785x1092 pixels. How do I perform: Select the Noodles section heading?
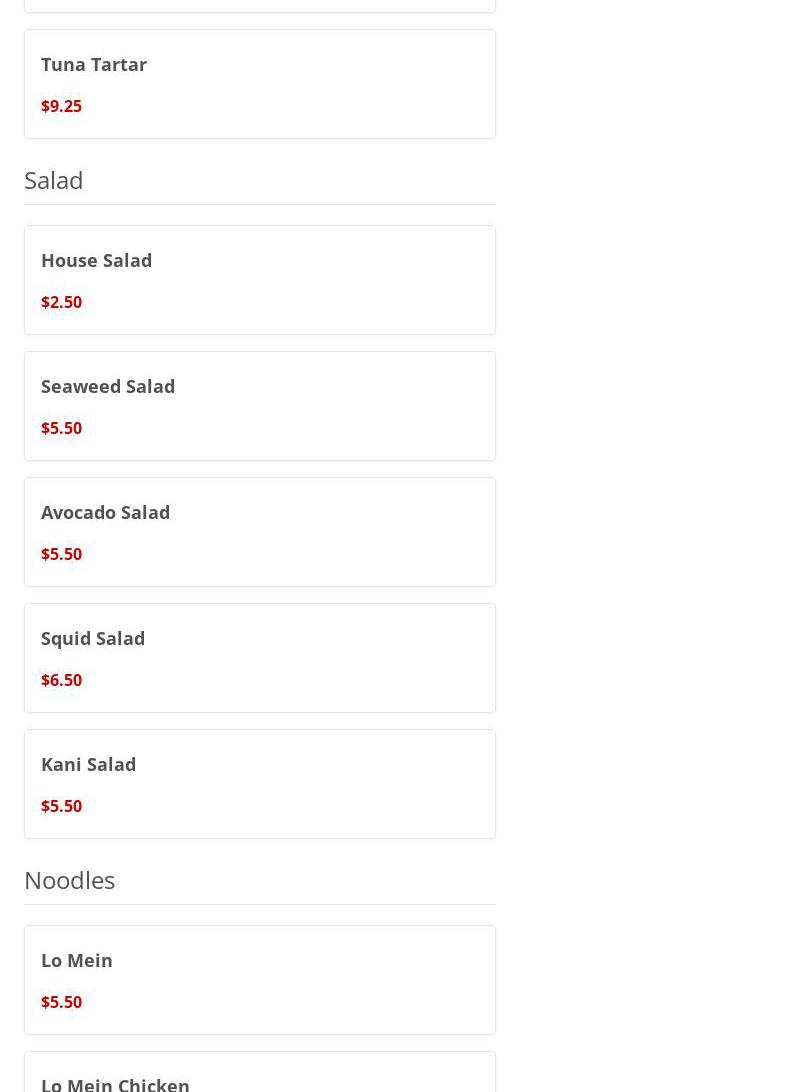pos(69,880)
